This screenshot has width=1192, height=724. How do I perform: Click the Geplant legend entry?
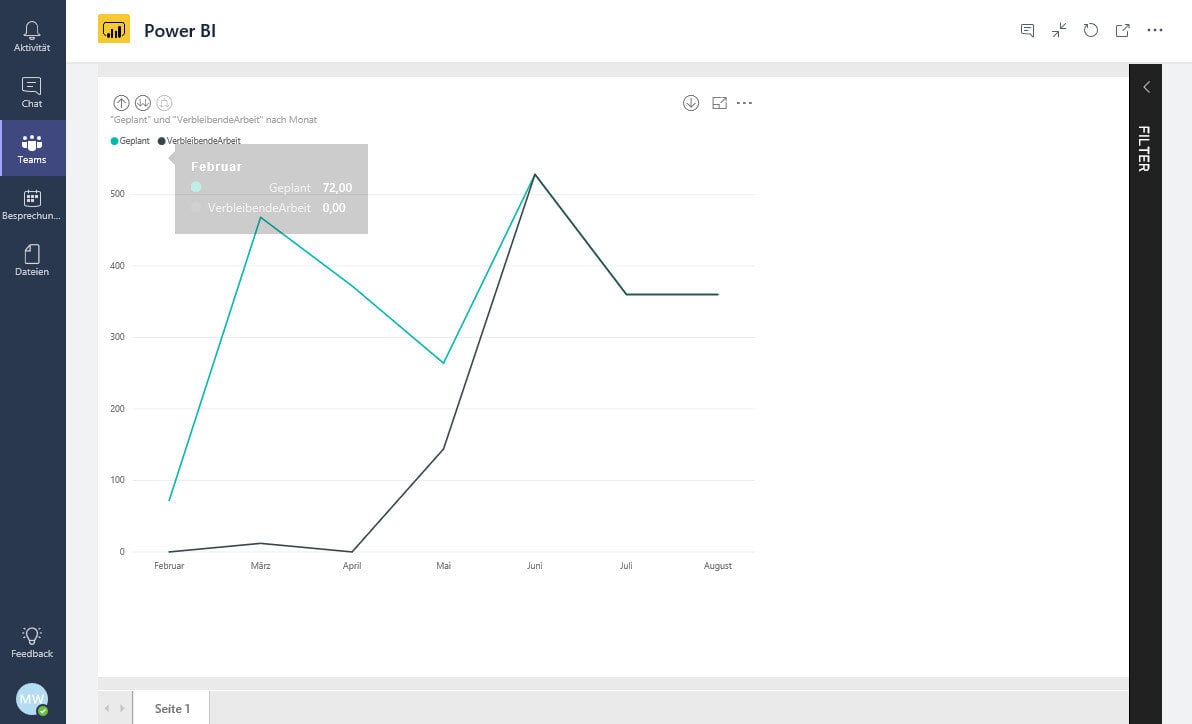click(131, 141)
